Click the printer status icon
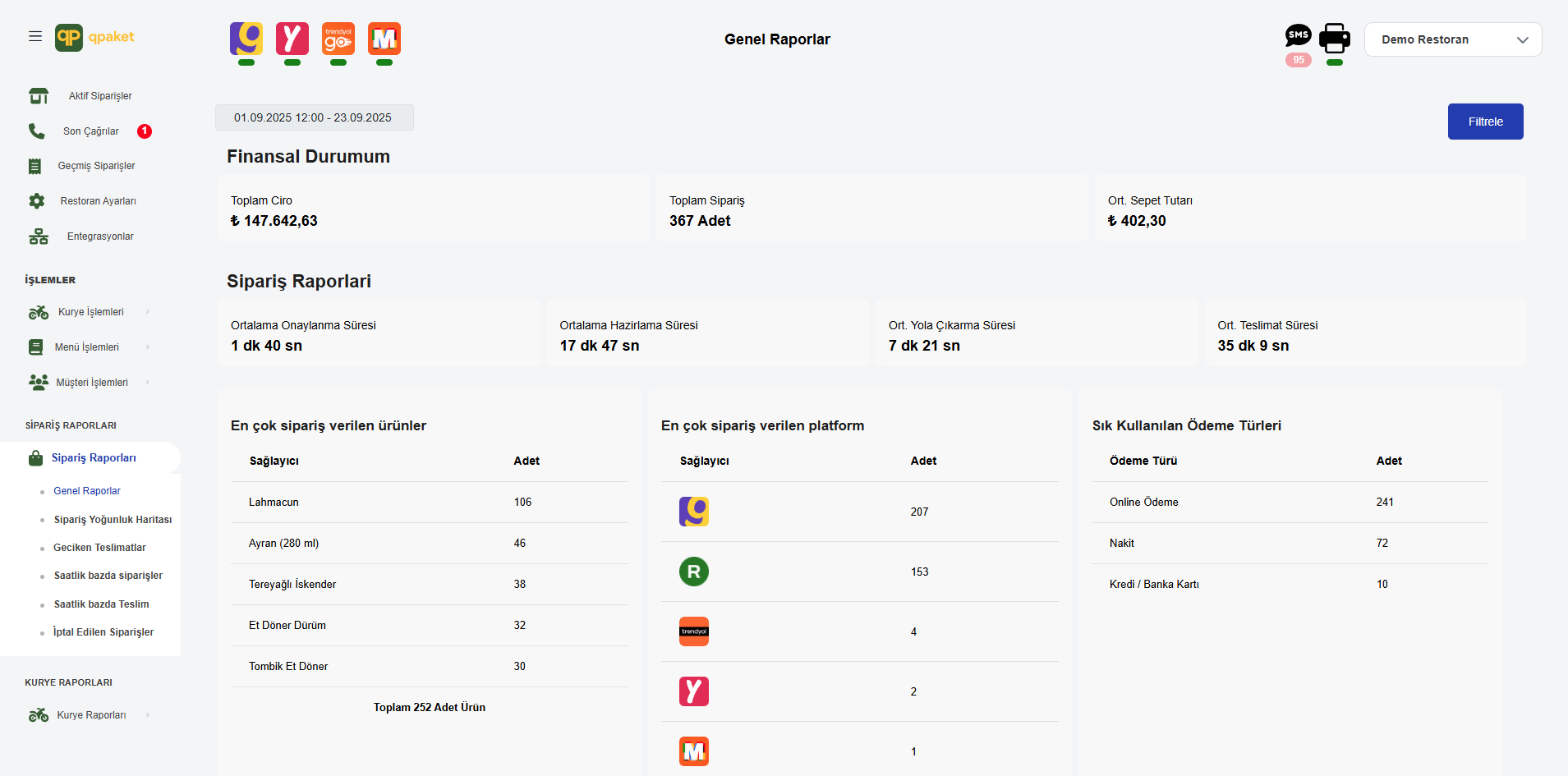Screen dimensions: 1568x776 point(1335,39)
